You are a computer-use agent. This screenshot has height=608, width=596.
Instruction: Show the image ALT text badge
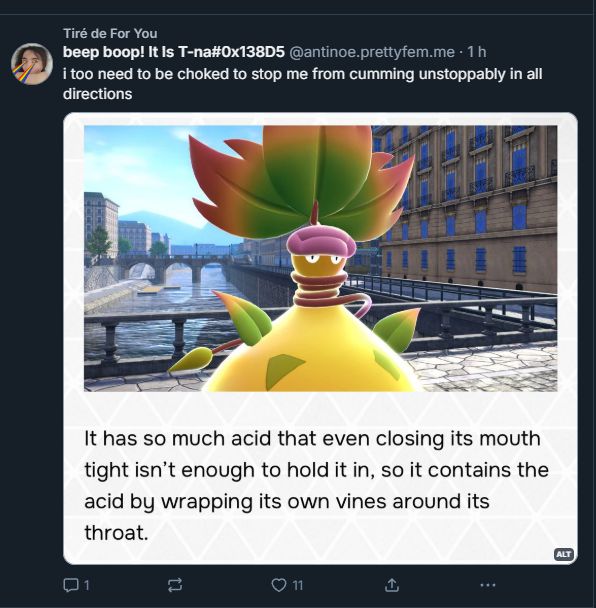(x=563, y=554)
